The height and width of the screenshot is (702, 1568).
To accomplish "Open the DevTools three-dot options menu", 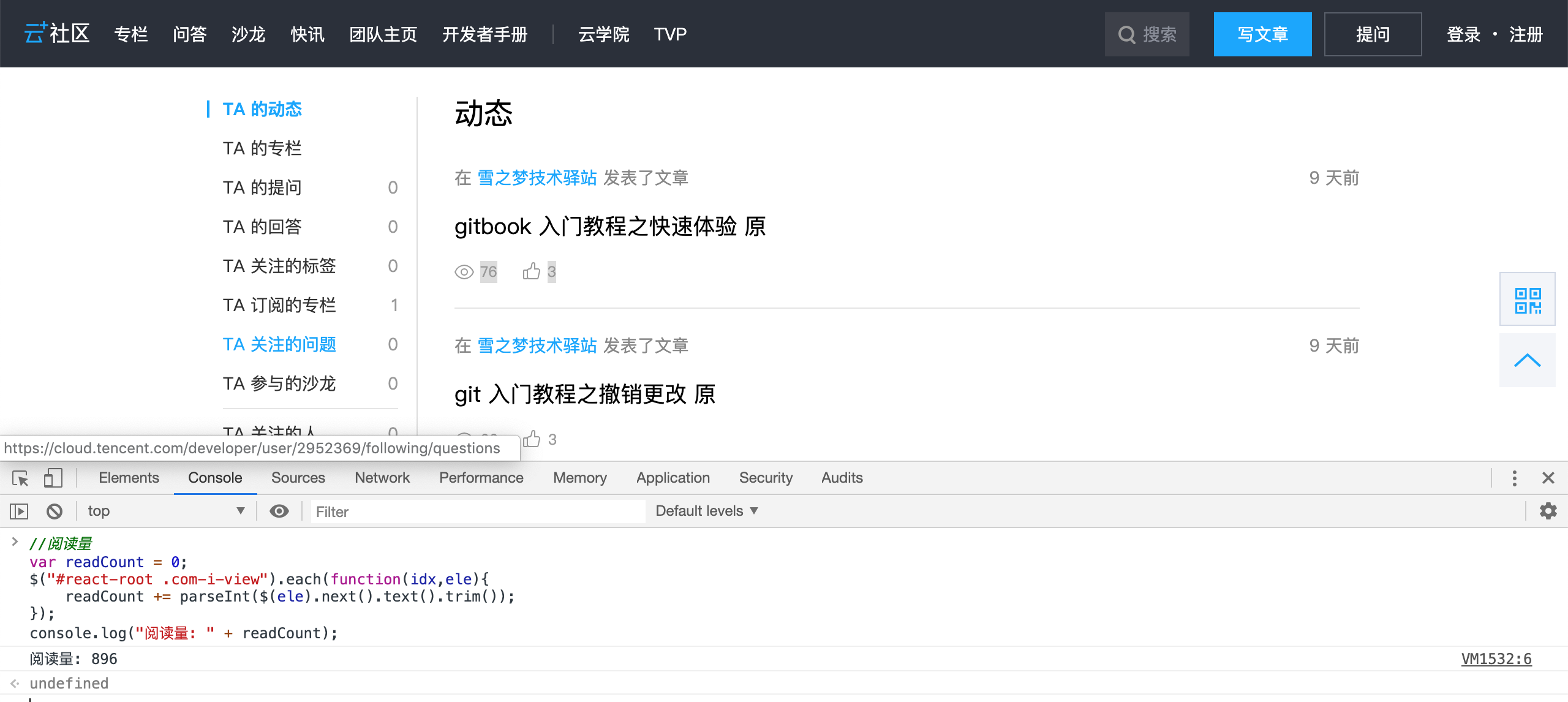I will point(1515,478).
